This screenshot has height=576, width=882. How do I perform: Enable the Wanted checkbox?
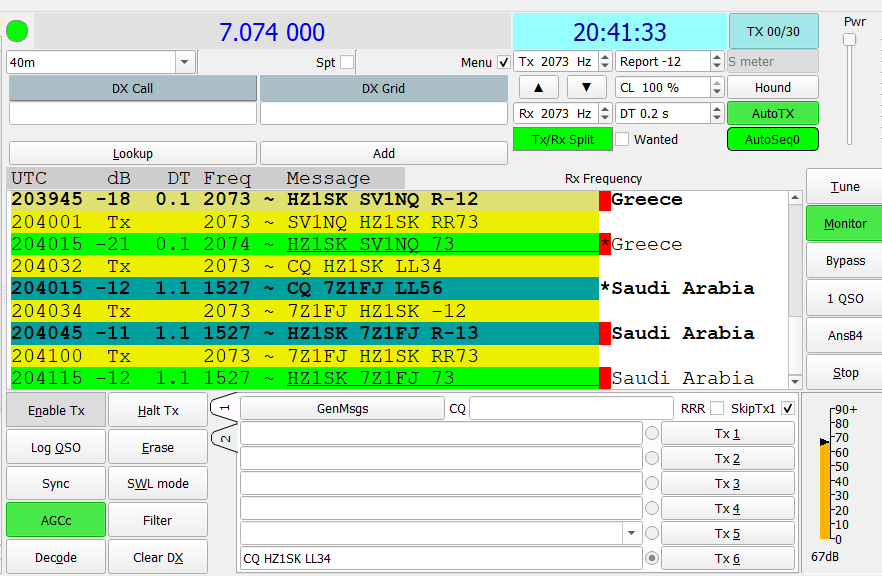coord(622,139)
